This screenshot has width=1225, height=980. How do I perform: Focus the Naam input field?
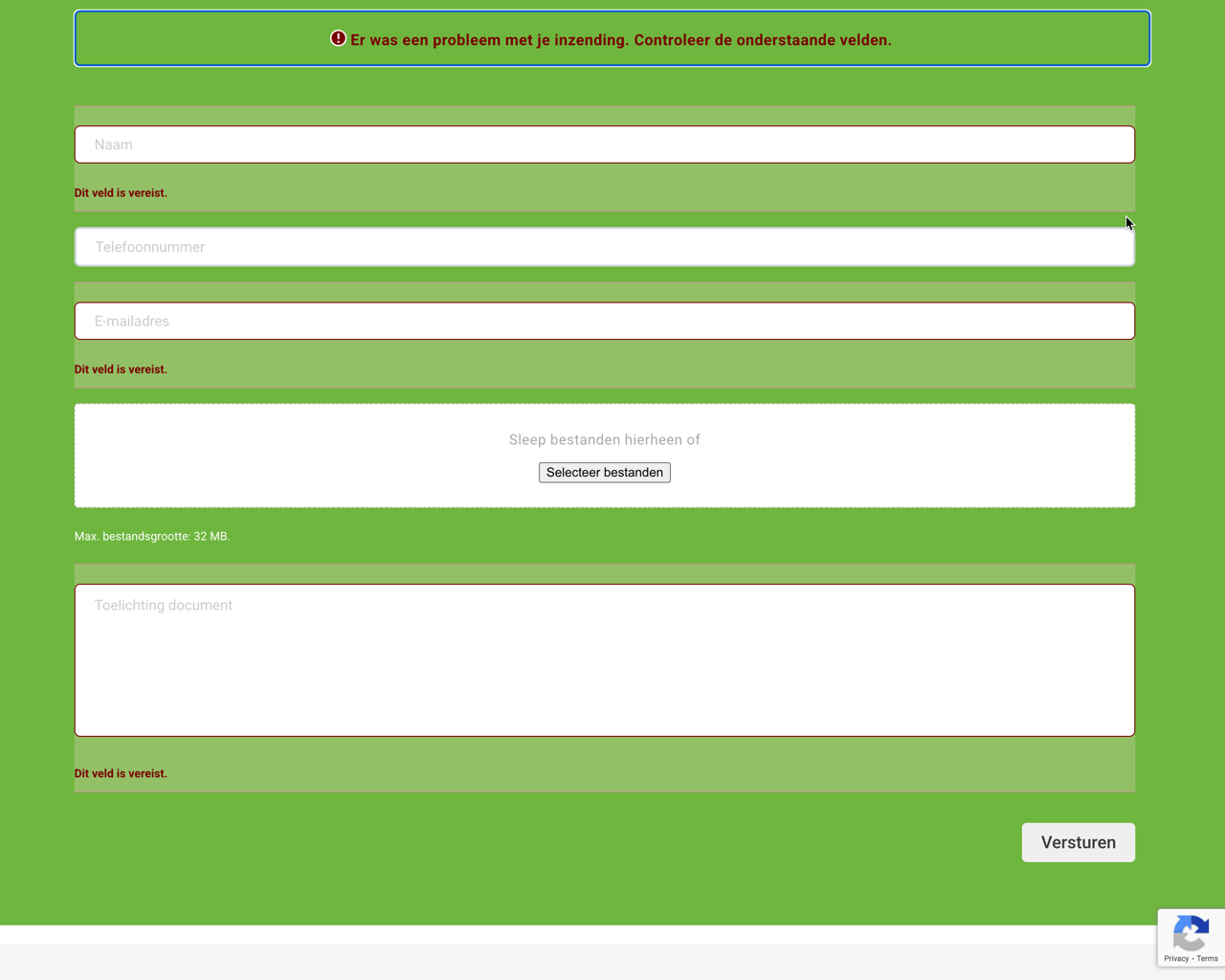tap(604, 145)
